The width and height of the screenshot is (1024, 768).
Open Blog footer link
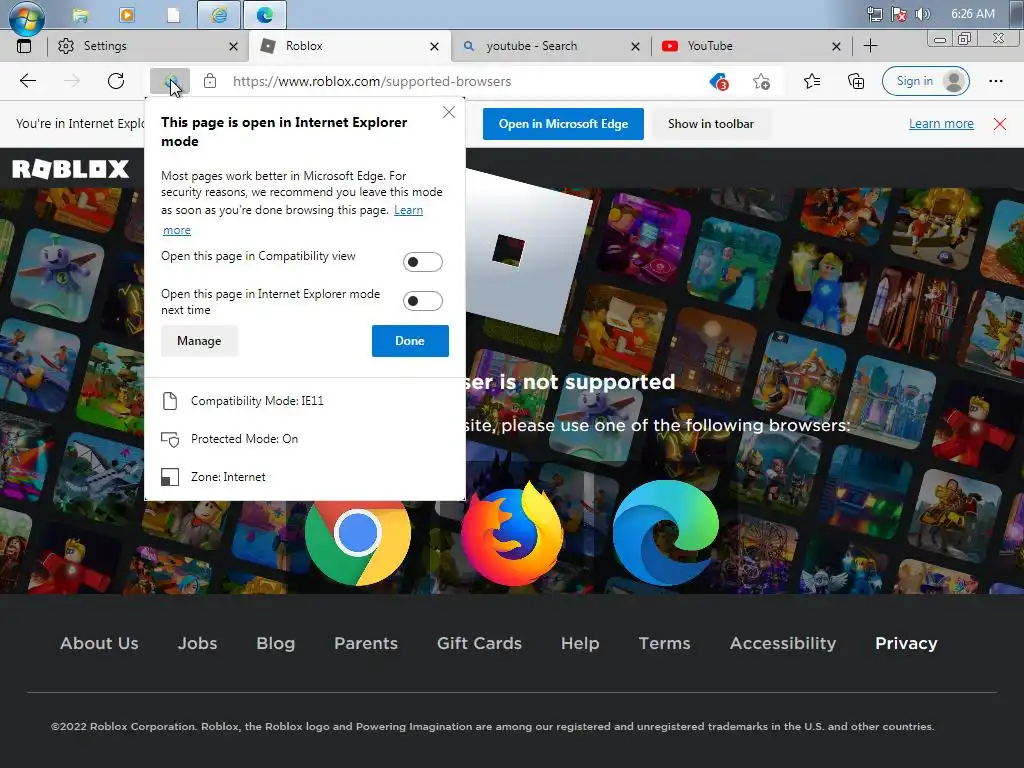(276, 643)
